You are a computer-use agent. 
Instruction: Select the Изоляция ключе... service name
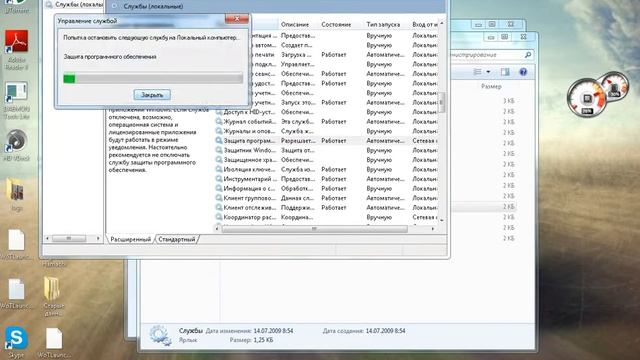(x=249, y=169)
